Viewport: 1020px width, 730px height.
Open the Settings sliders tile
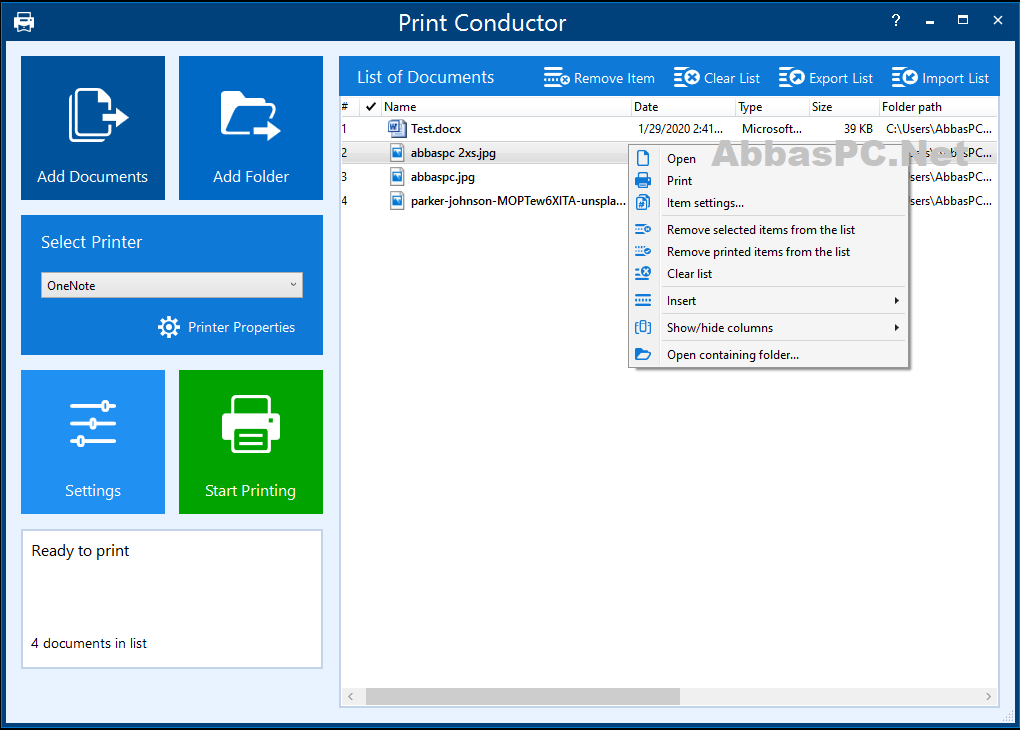(x=93, y=442)
